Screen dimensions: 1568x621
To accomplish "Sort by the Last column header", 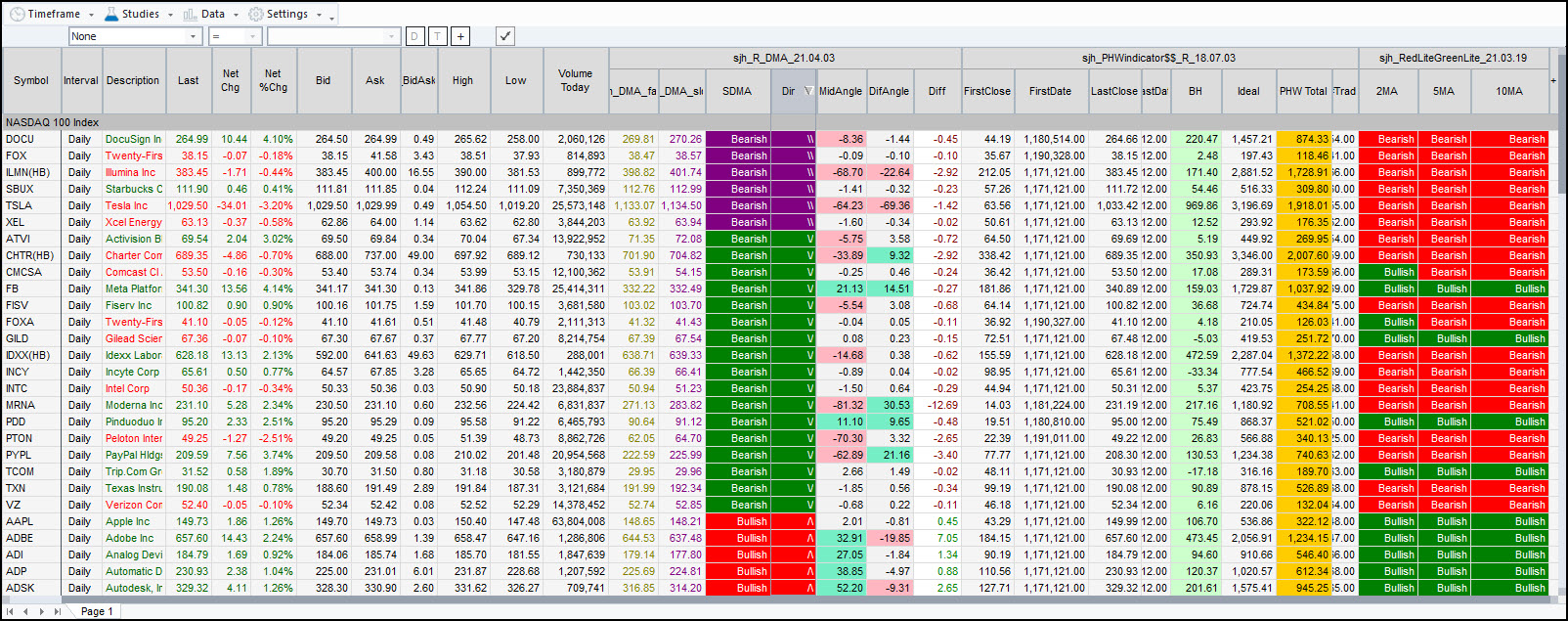I will click(189, 80).
